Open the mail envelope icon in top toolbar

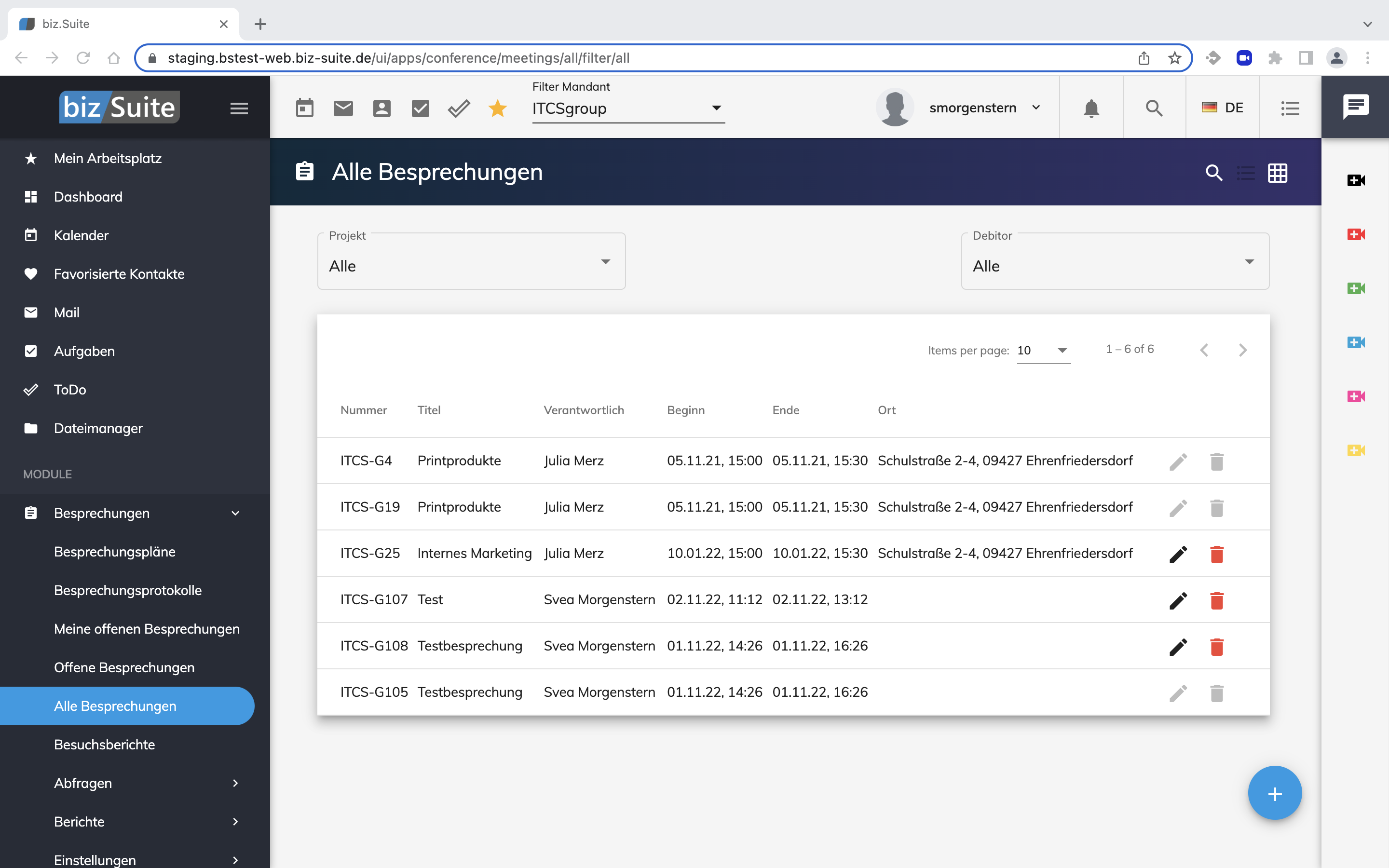(343, 108)
